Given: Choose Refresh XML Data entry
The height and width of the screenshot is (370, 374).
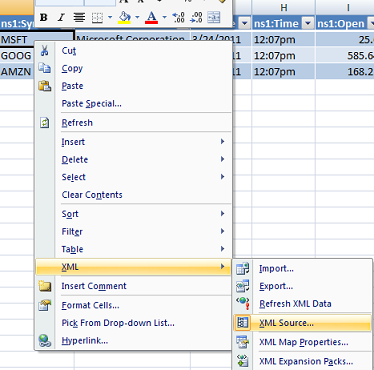Looking at the screenshot, I should click(x=302, y=304).
